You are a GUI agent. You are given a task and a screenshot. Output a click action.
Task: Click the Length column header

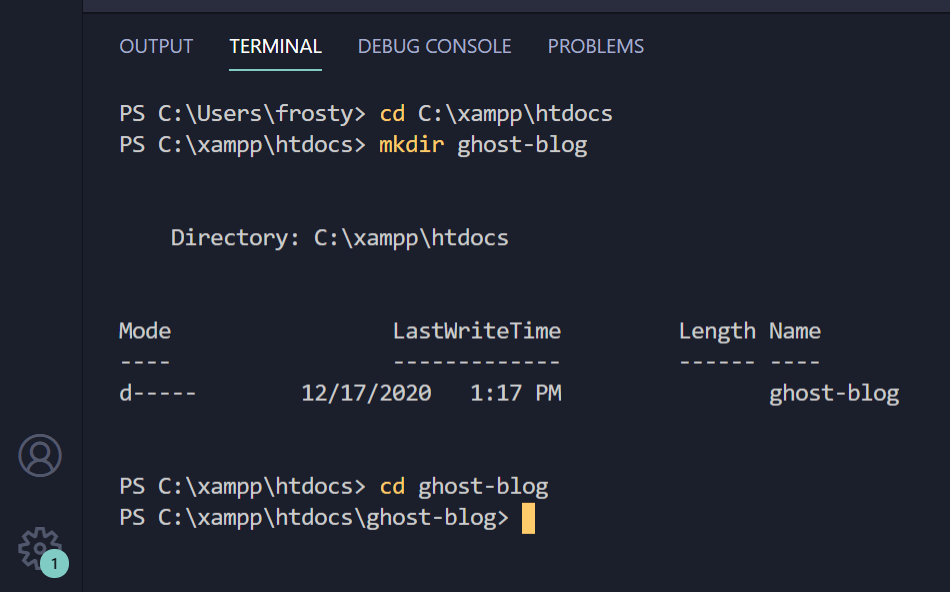(717, 330)
